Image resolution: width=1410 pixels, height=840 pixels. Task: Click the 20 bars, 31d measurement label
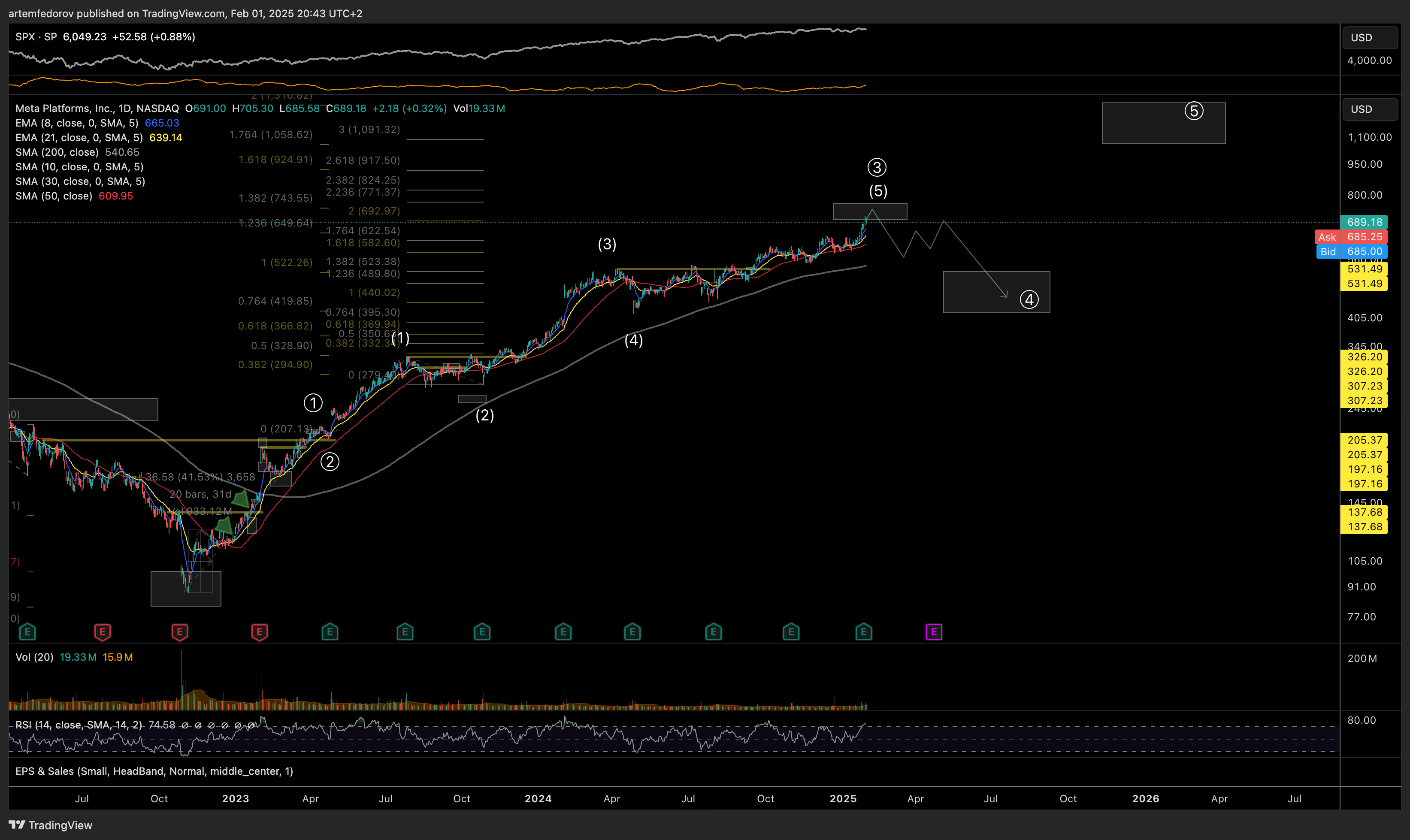(x=200, y=494)
